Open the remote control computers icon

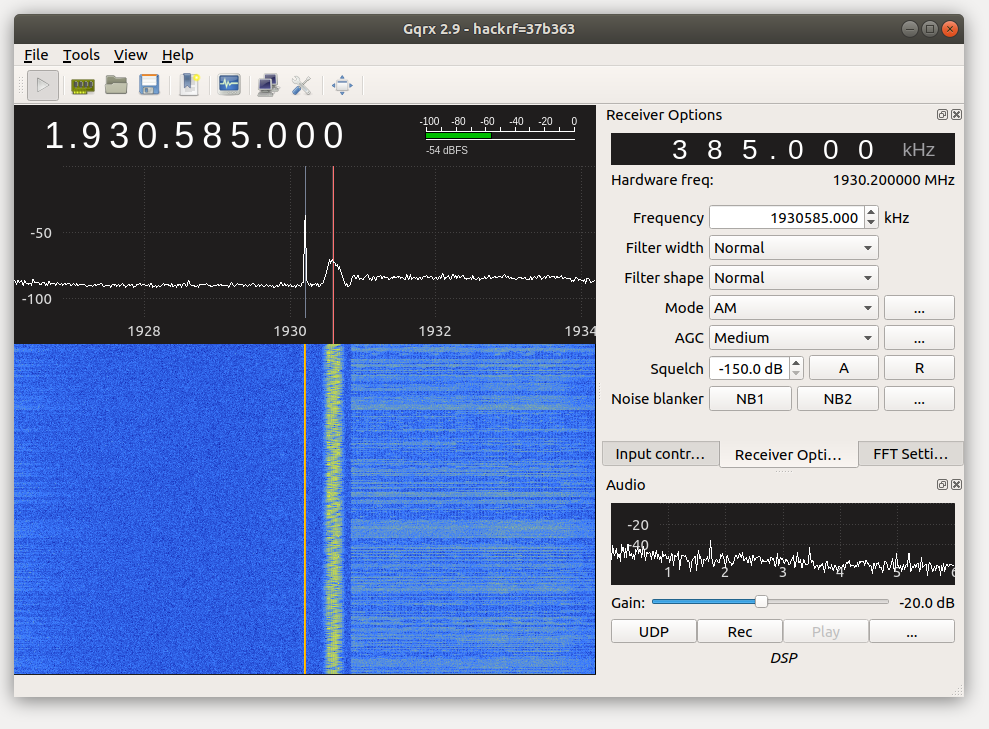[268, 86]
